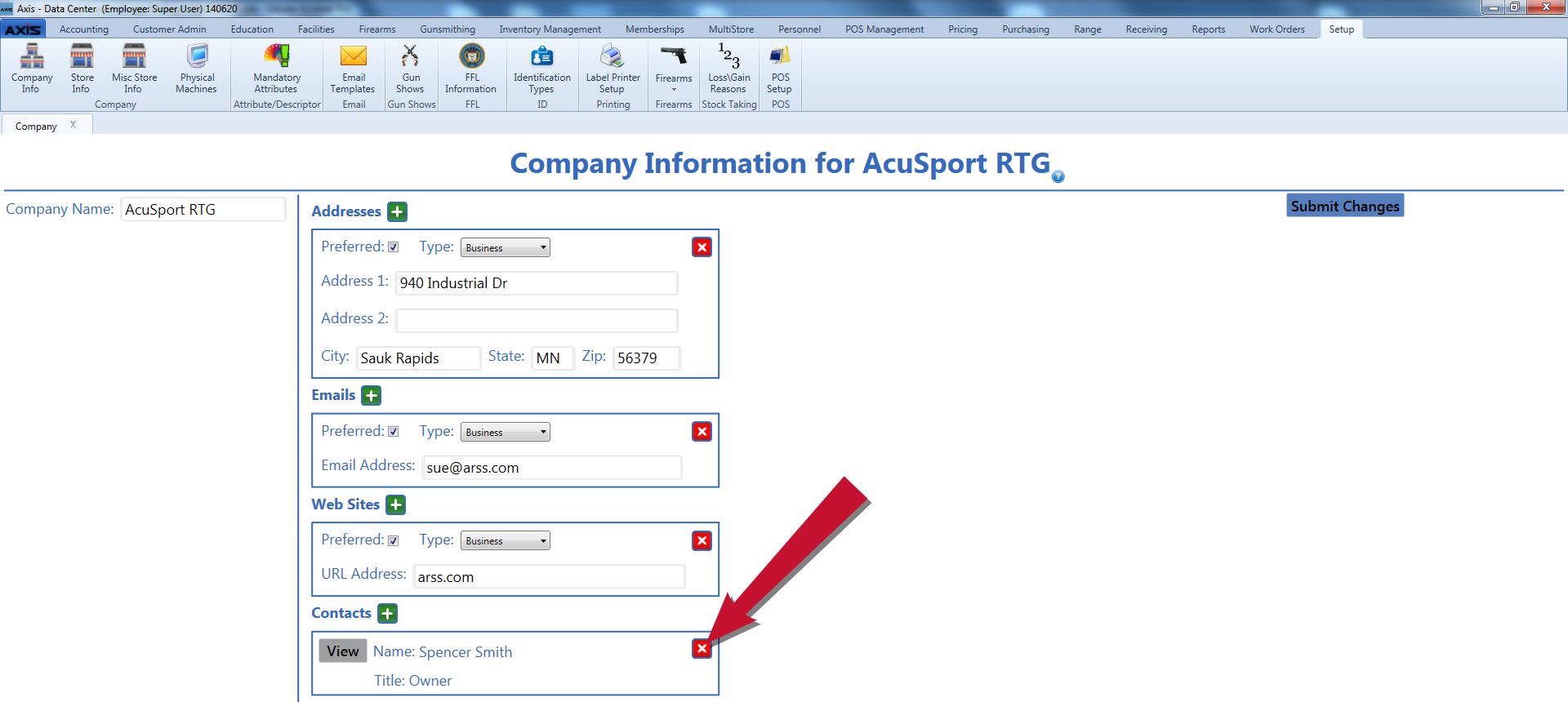The width and height of the screenshot is (1568, 702).
Task: Open Email Templates icon
Action: coord(353,69)
